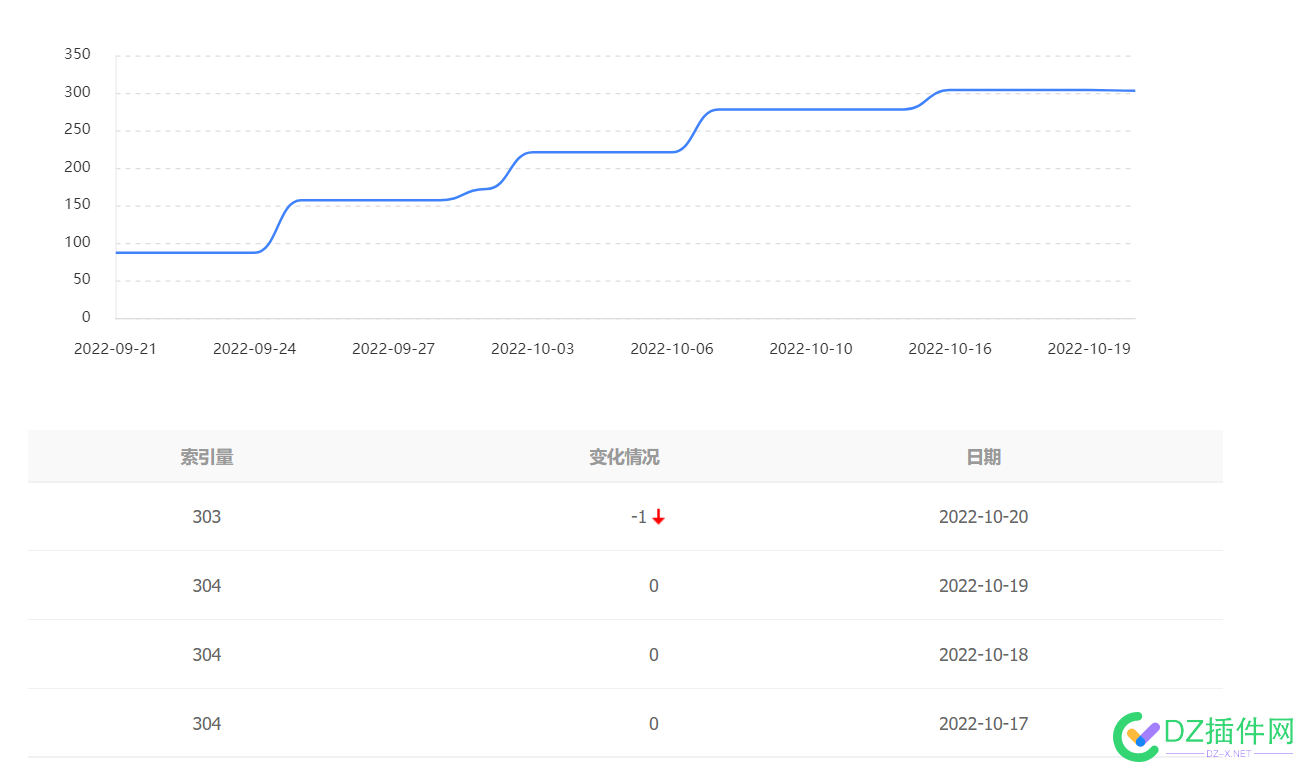Click chart x-axis label 2022-09-21

click(x=115, y=349)
